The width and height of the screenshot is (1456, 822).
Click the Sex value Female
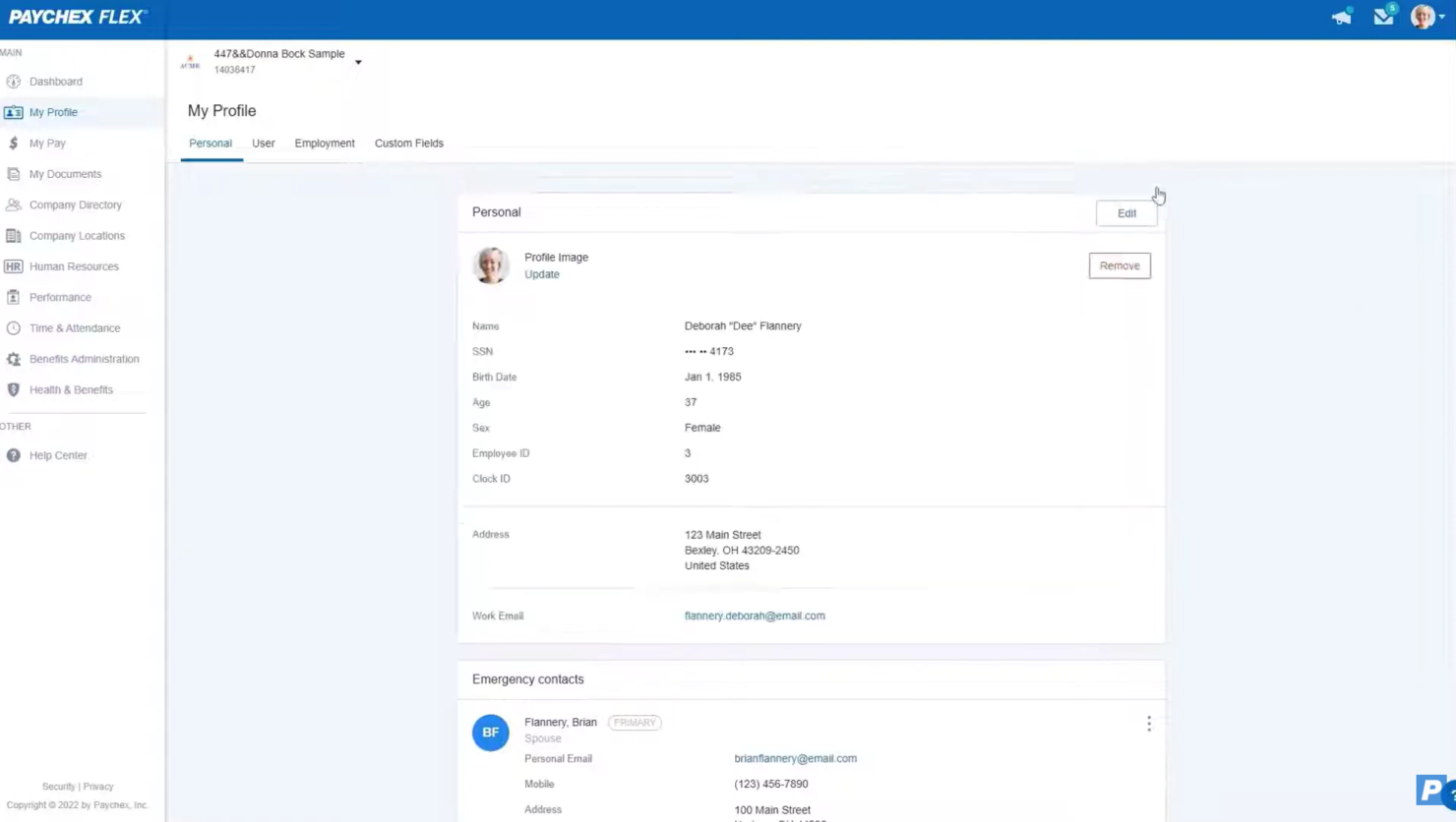coord(702,428)
